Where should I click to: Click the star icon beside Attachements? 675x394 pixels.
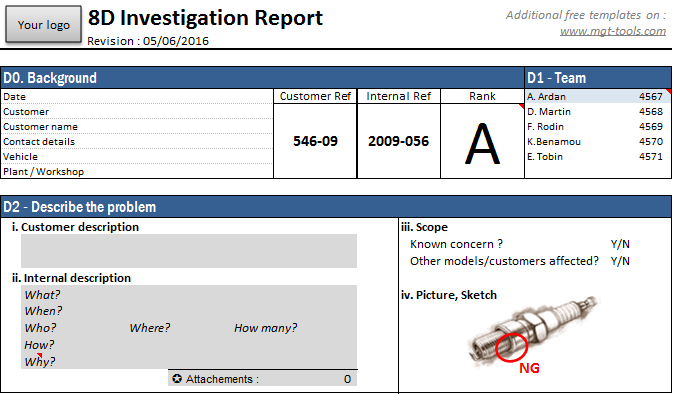click(177, 378)
